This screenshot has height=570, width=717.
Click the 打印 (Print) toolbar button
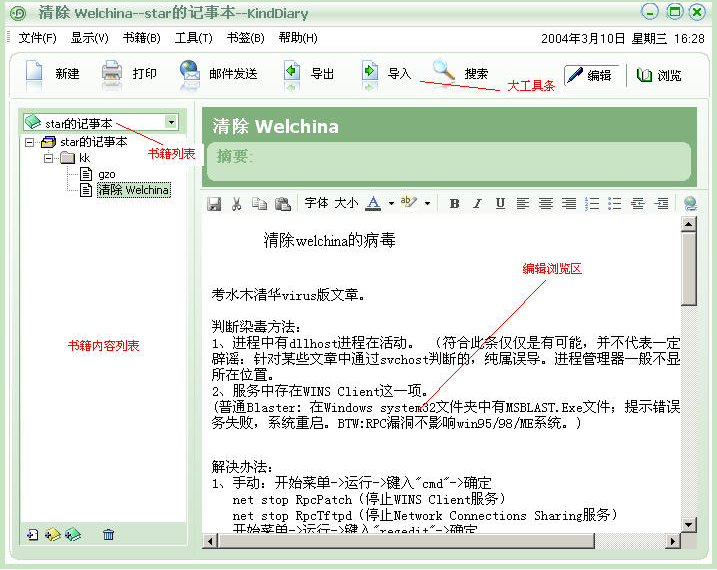tap(129, 74)
